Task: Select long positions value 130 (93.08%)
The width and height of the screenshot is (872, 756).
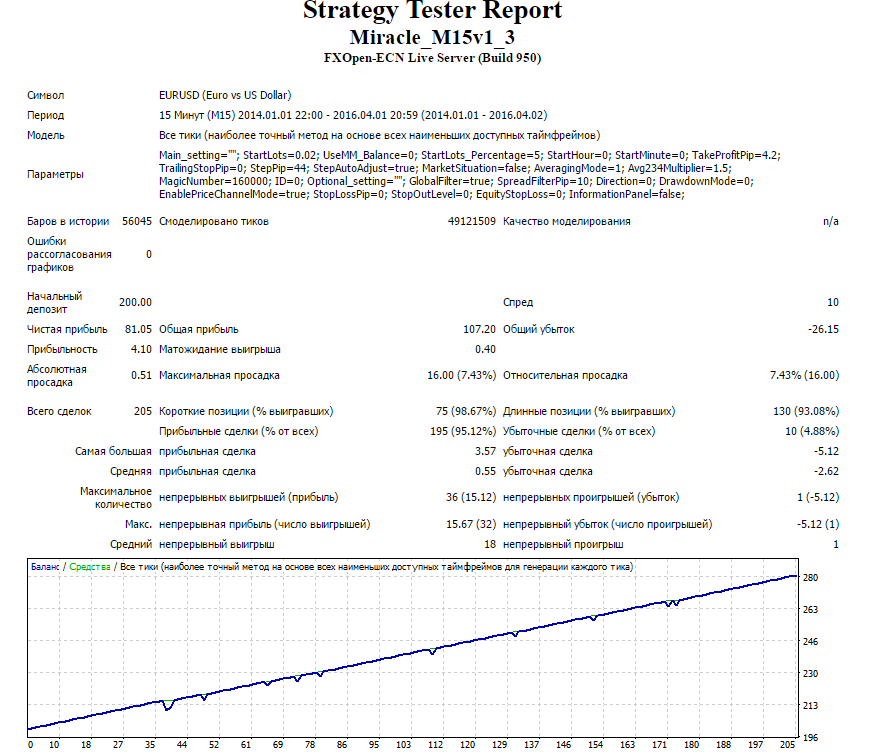Action: point(806,412)
